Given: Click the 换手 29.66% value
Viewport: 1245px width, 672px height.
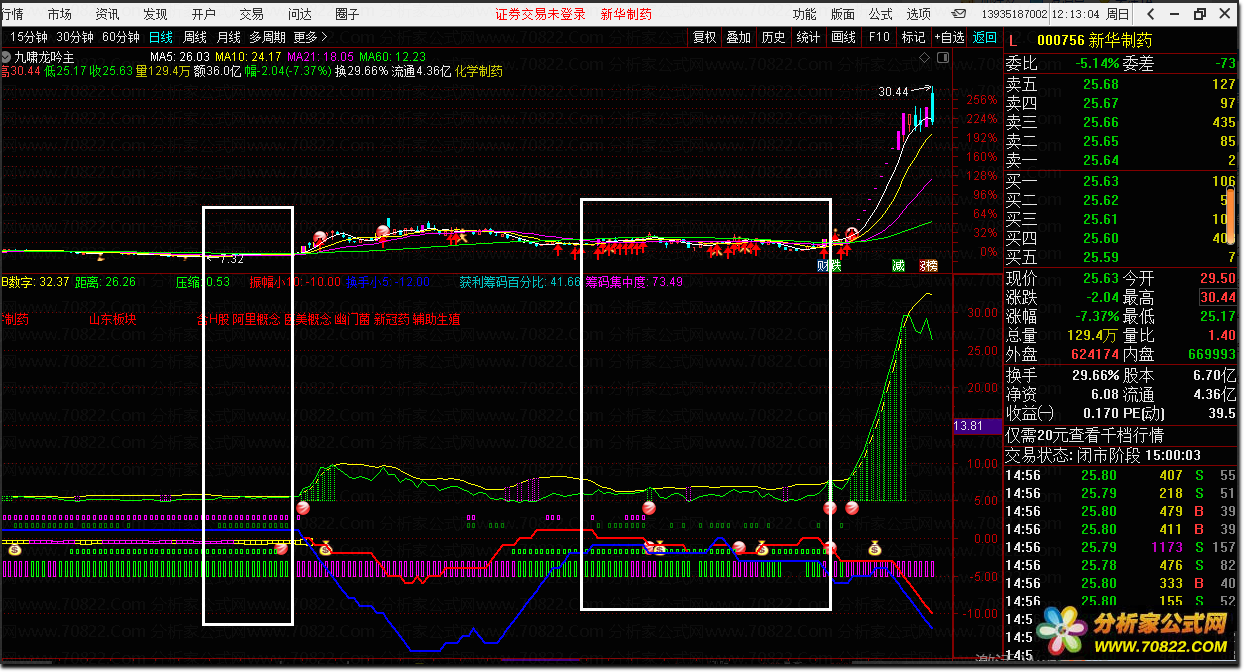Looking at the screenshot, I should click(1097, 376).
